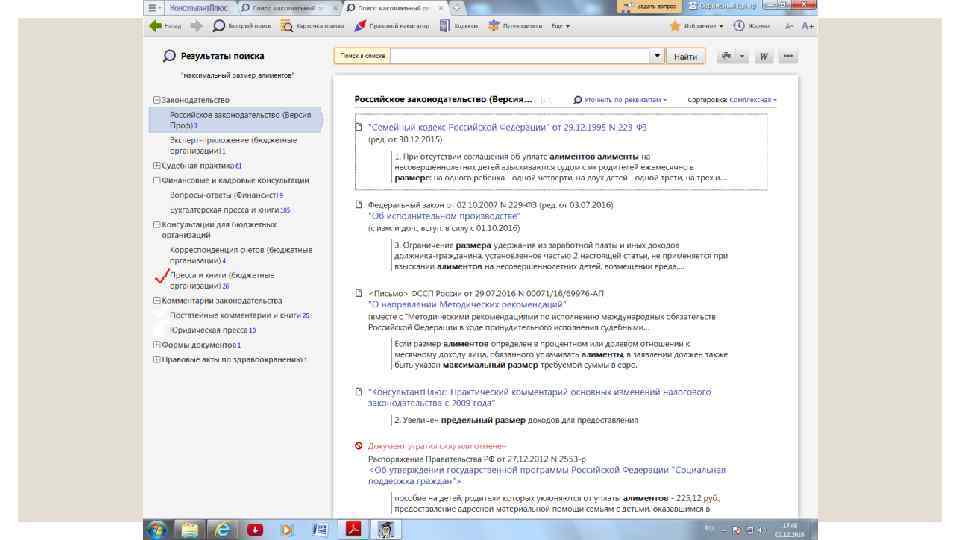Viewport: 960px width, 540px height.
Task: Select Корреспонденция счетов (бюджетные организации)
Action: click(241, 255)
